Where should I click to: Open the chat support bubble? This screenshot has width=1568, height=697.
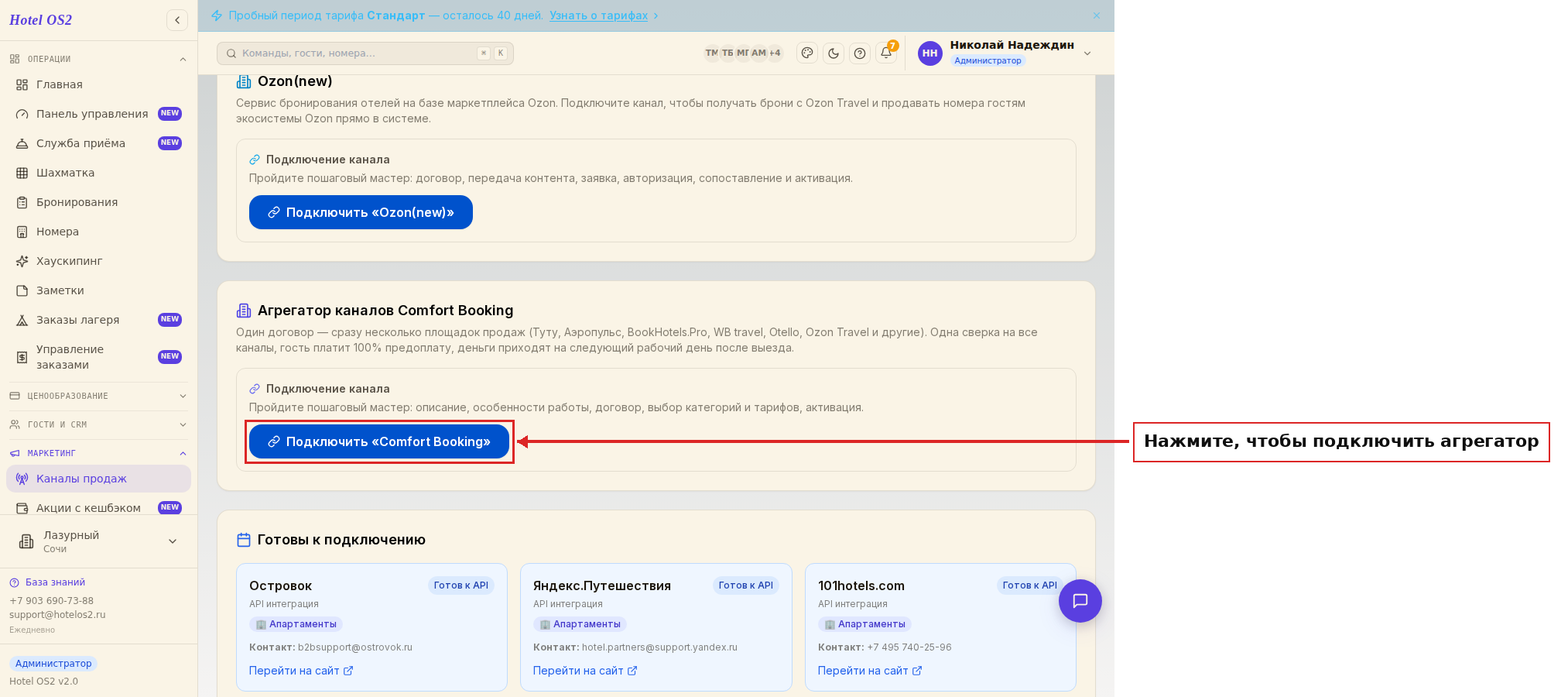(1080, 600)
